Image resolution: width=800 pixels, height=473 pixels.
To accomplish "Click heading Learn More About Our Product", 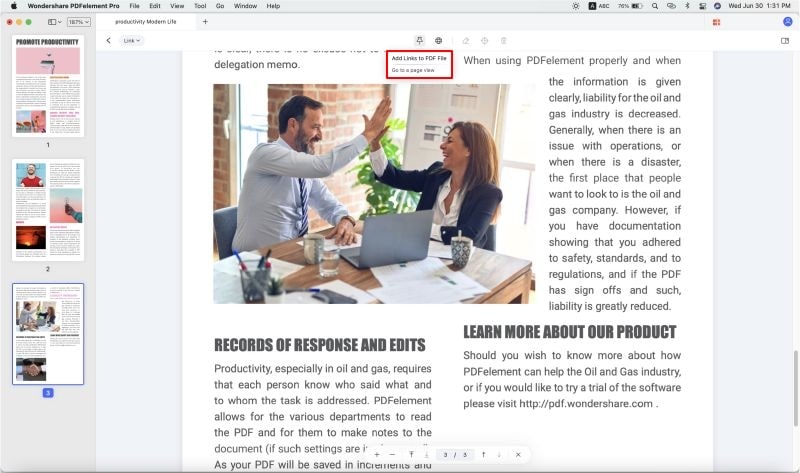I will pyautogui.click(x=569, y=332).
